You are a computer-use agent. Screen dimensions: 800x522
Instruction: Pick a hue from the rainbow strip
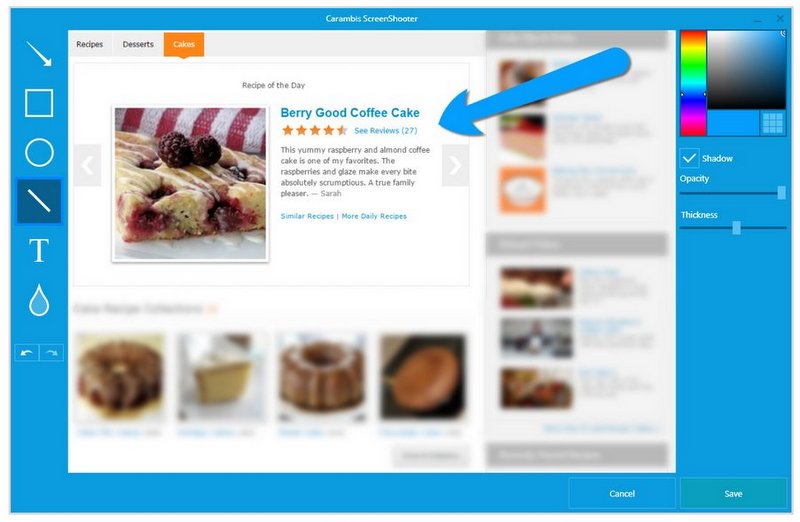click(x=693, y=83)
